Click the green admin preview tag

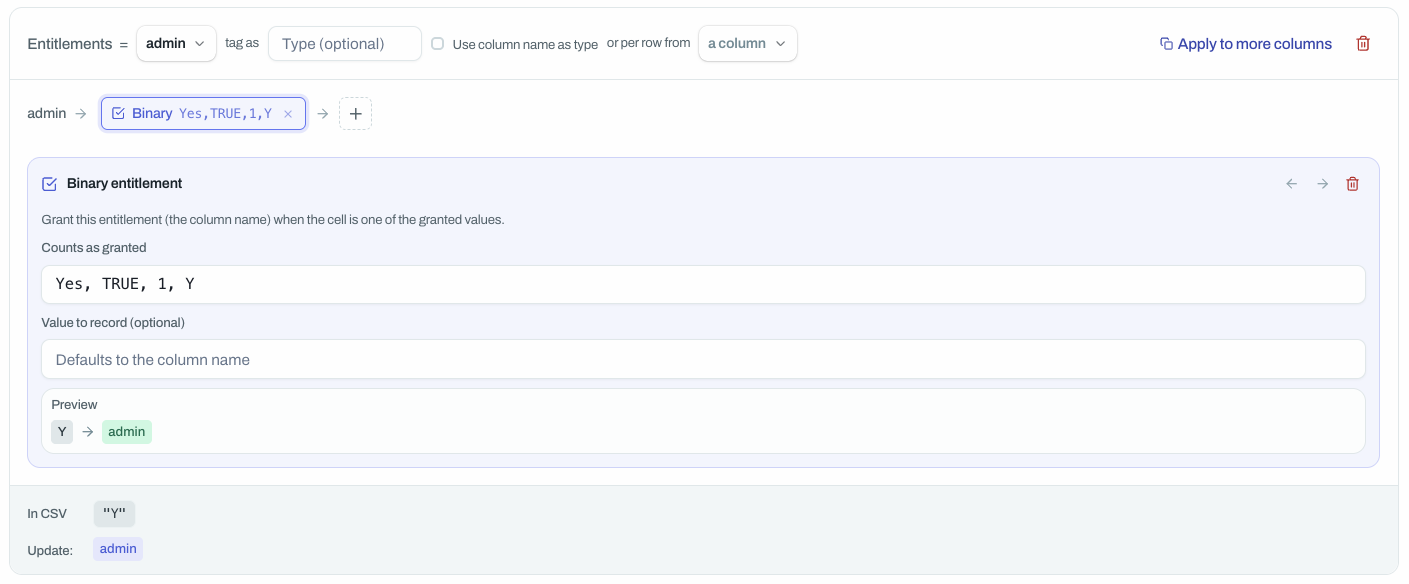(127, 432)
